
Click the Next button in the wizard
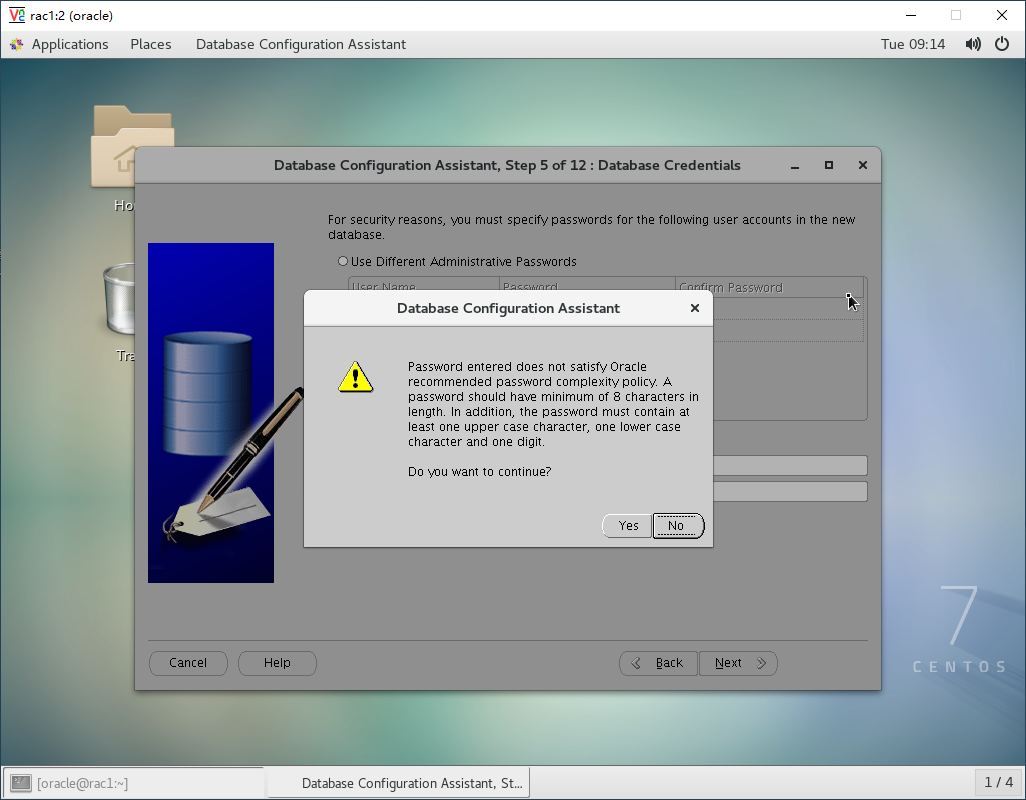click(738, 663)
